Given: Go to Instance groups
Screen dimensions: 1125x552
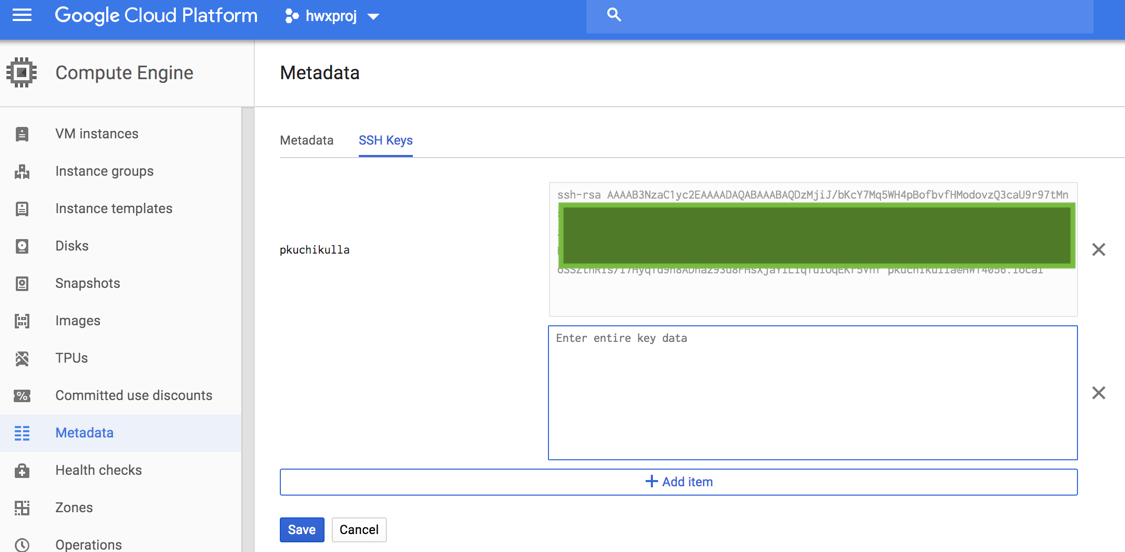Looking at the screenshot, I should click(x=104, y=172).
